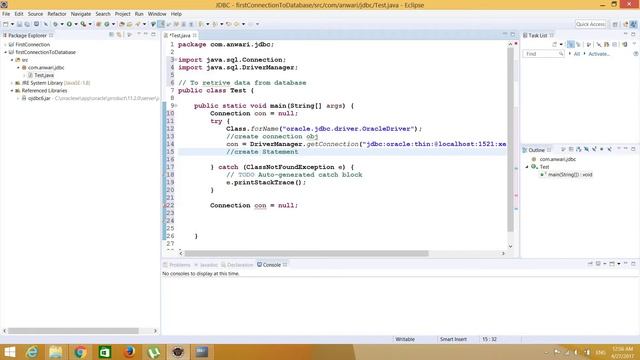
Task: Click the Open Task toolbar icon
Action: [129, 24]
